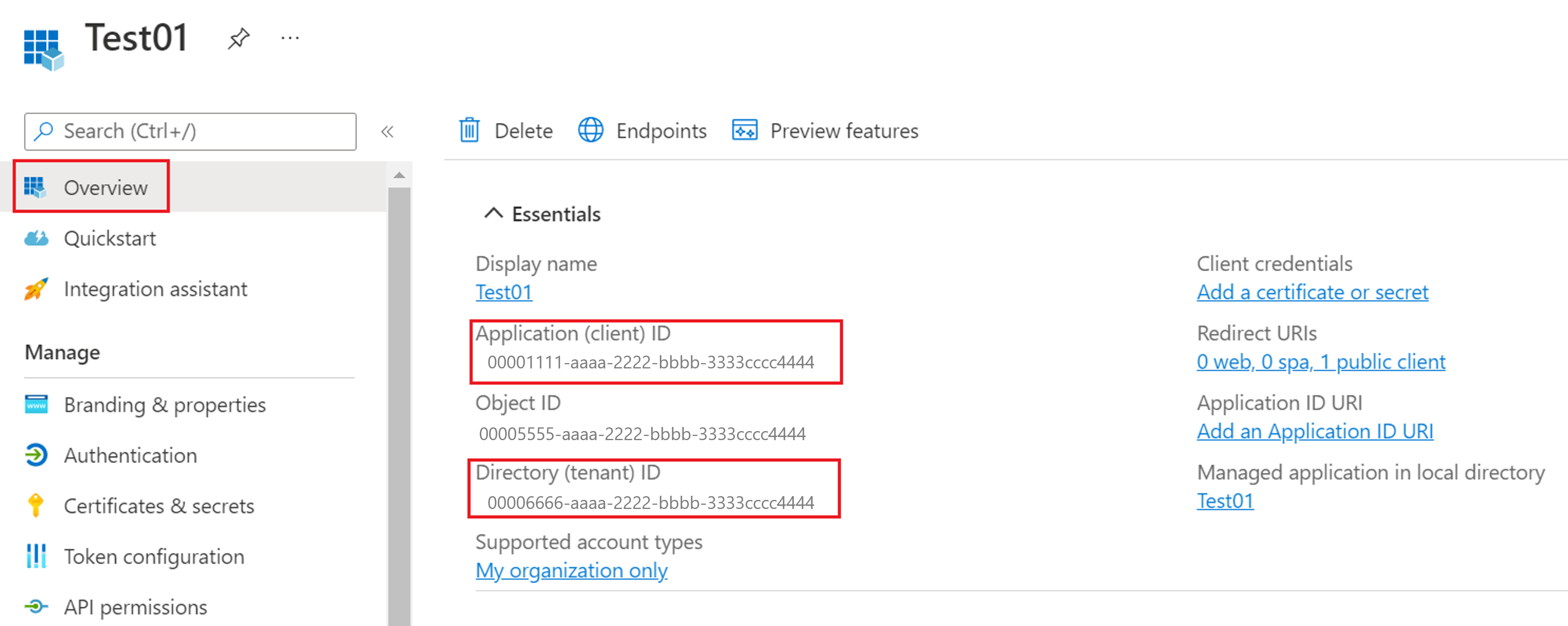The width and height of the screenshot is (1568, 626).
Task: Click the search magnifier icon
Action: tap(43, 131)
